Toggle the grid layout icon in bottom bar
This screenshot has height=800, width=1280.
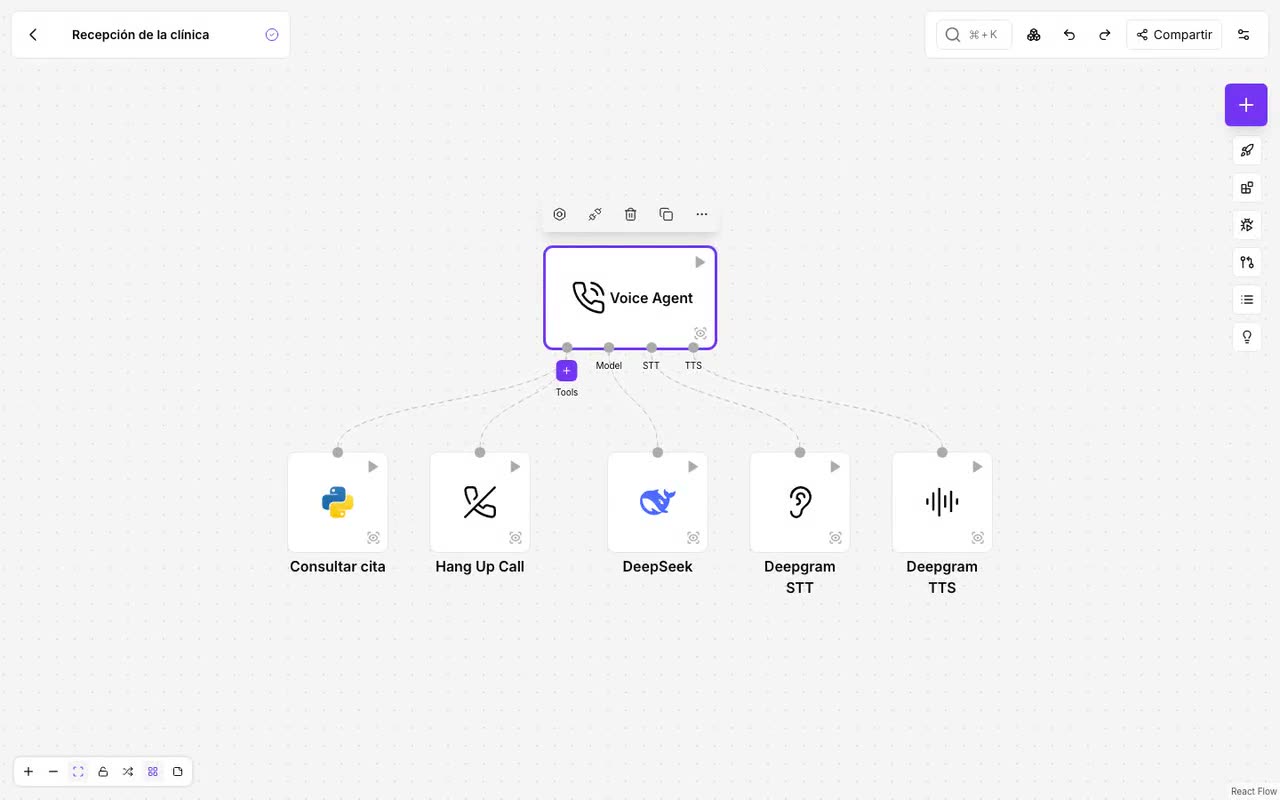(x=153, y=772)
